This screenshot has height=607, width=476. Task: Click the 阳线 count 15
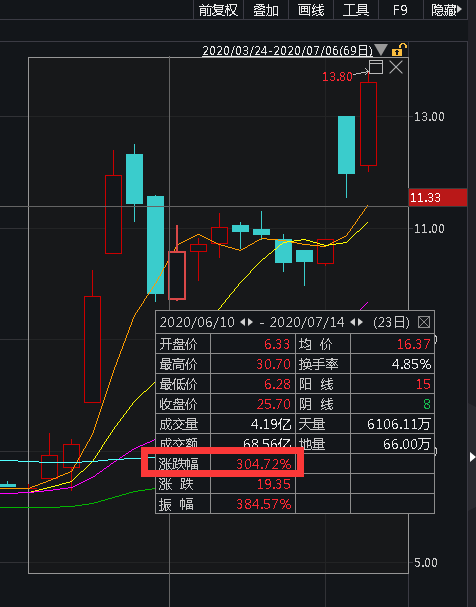click(423, 384)
